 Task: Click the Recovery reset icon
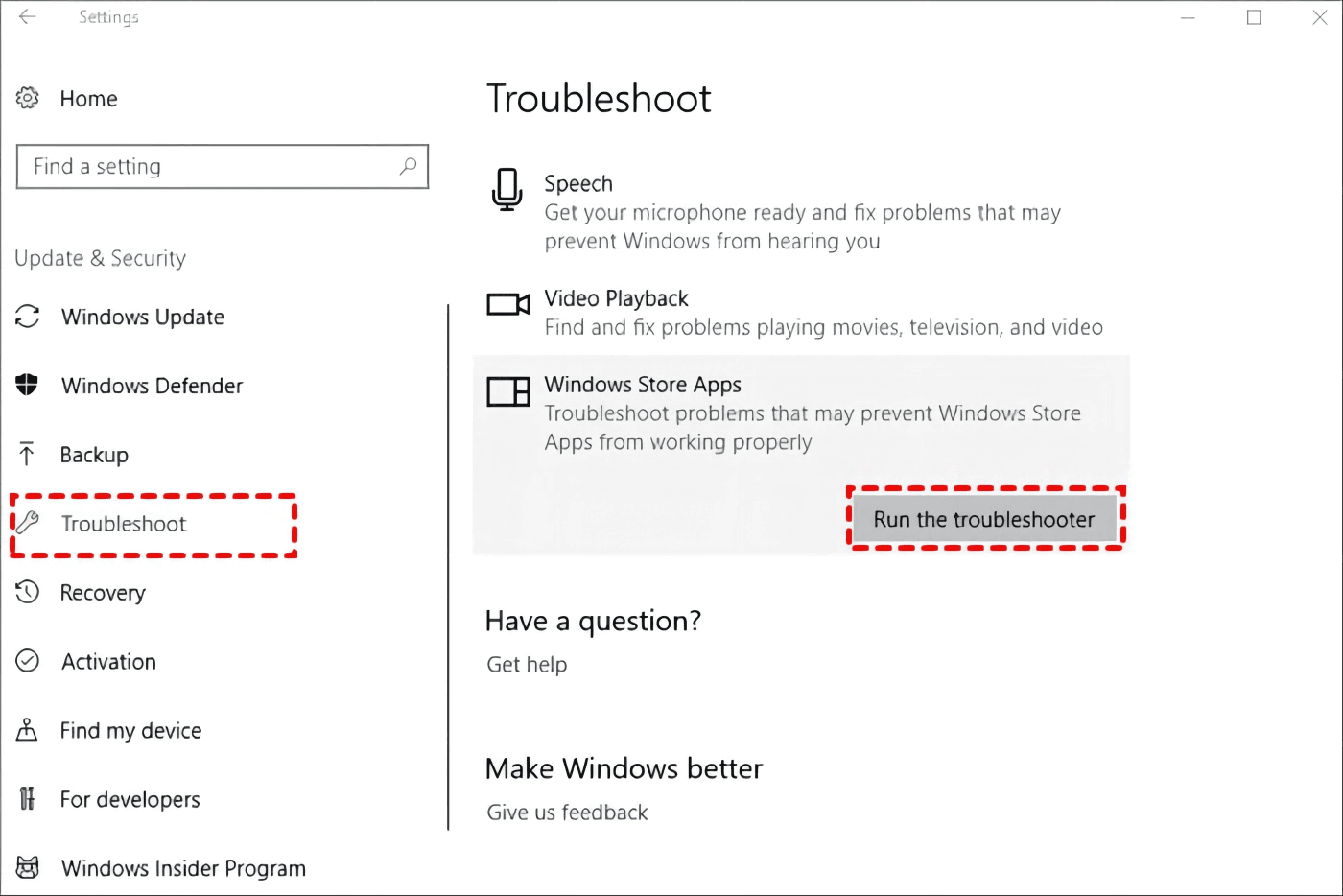(x=26, y=592)
